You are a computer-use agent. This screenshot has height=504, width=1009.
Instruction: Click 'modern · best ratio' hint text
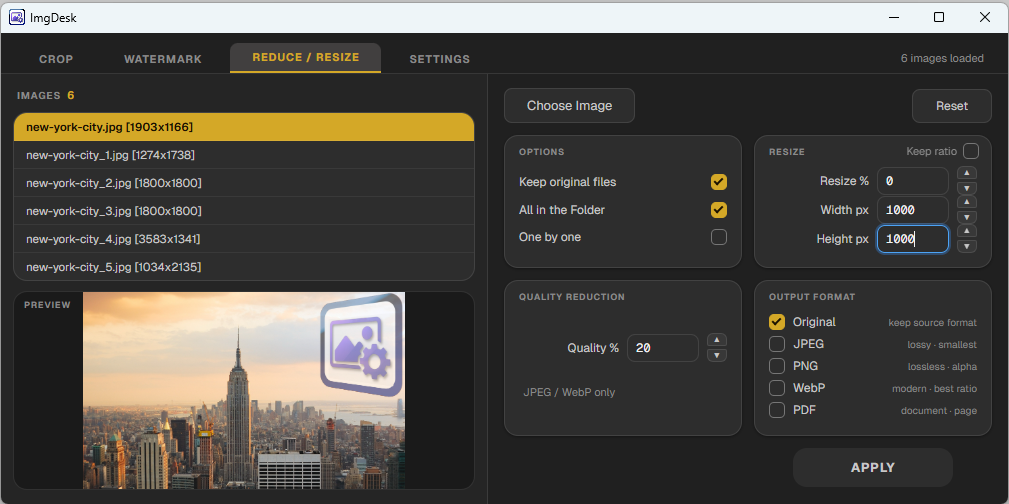(934, 389)
